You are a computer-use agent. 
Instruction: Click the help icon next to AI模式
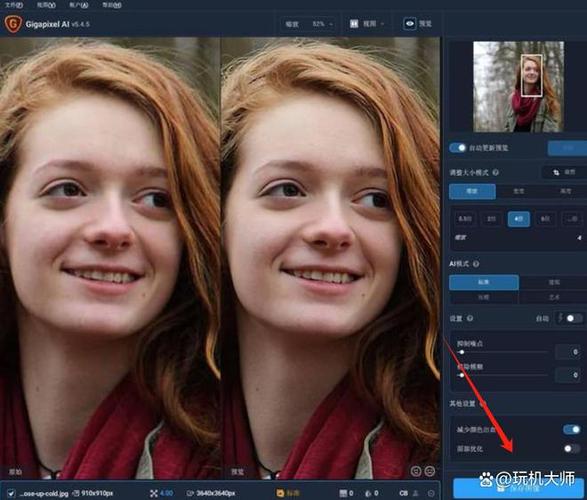(x=476, y=264)
